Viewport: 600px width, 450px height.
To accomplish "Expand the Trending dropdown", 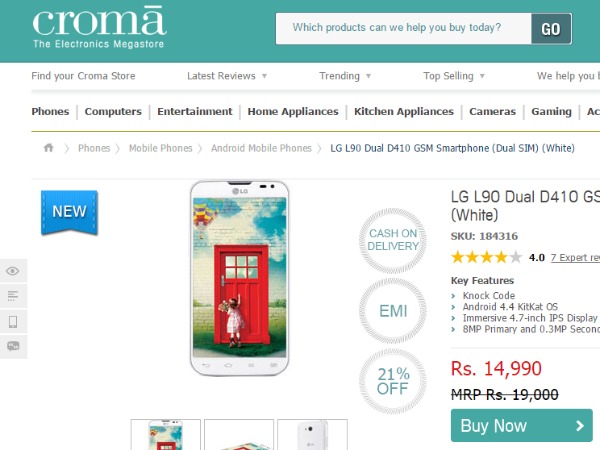I will coord(345,76).
